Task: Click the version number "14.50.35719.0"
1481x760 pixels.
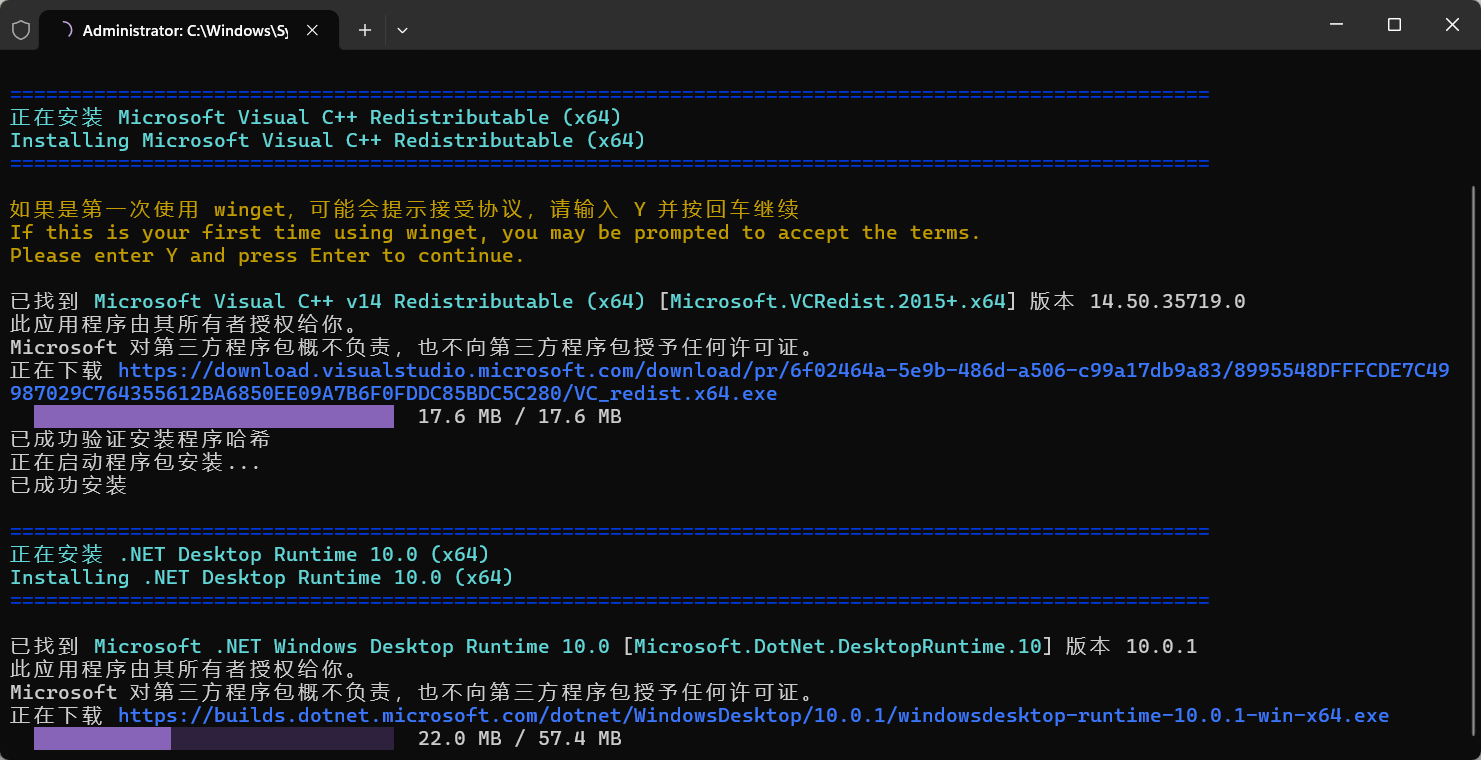Action: pos(1168,302)
